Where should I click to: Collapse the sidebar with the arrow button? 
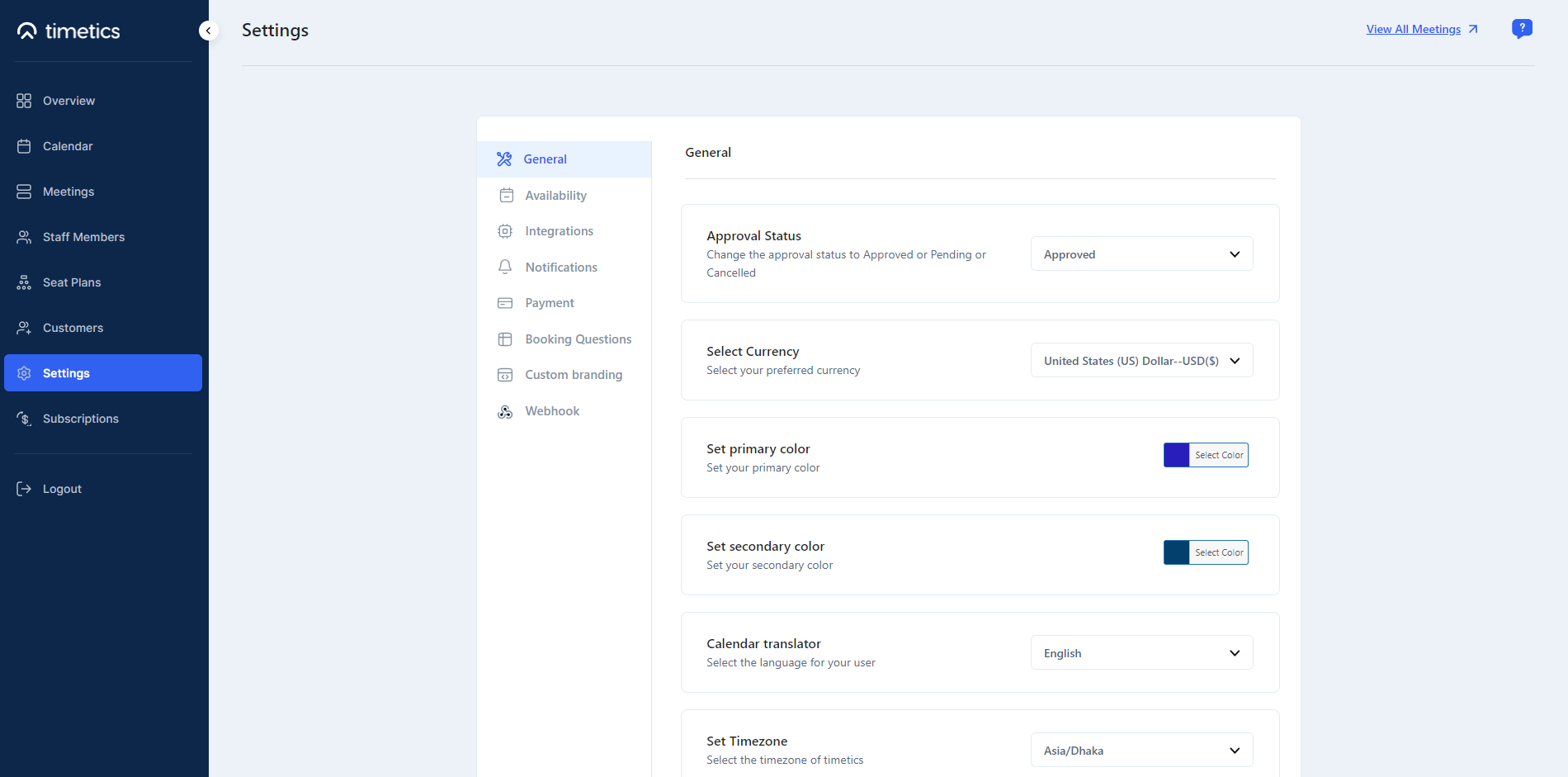(x=208, y=31)
